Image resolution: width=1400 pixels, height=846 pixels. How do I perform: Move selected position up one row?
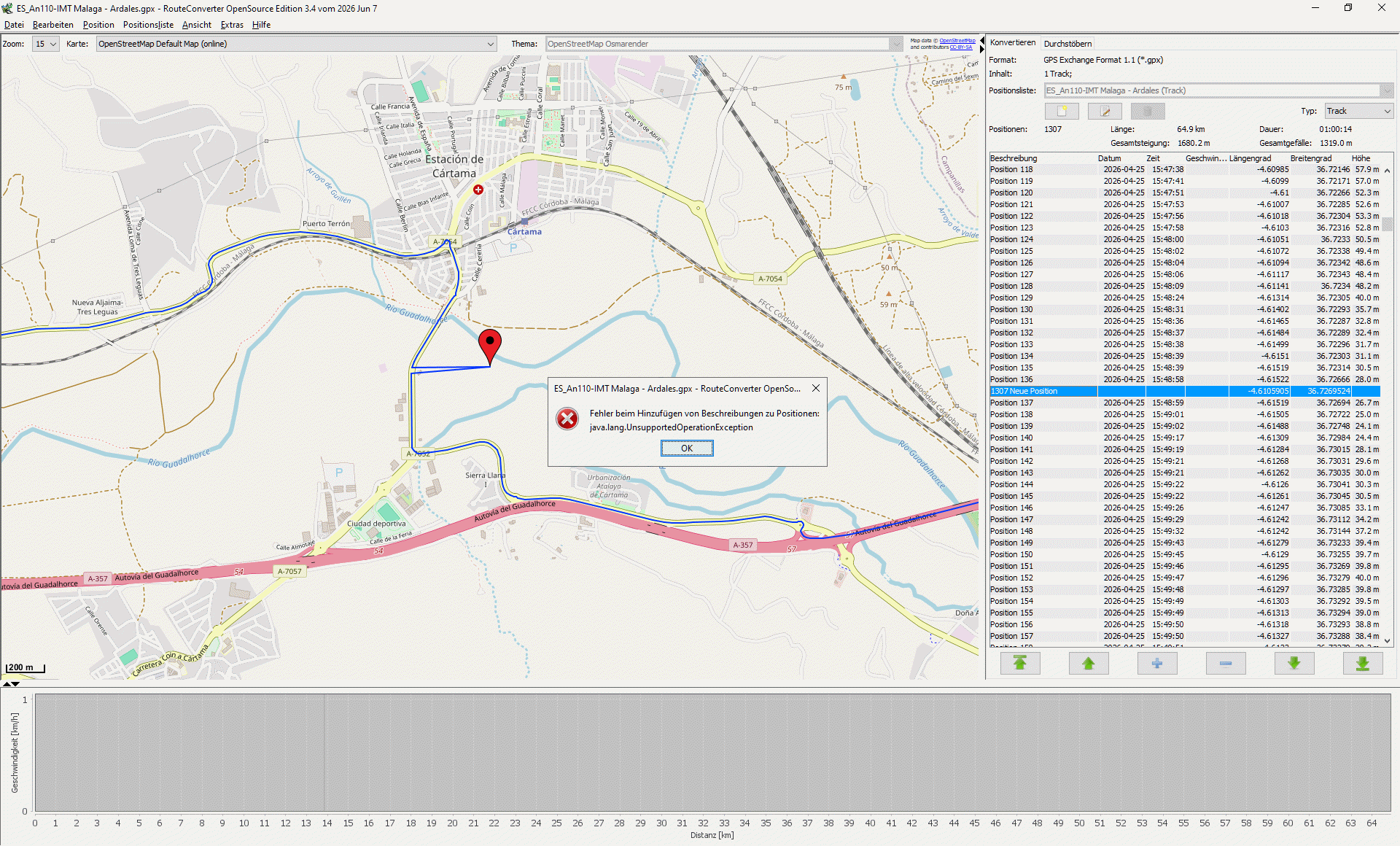[1089, 663]
